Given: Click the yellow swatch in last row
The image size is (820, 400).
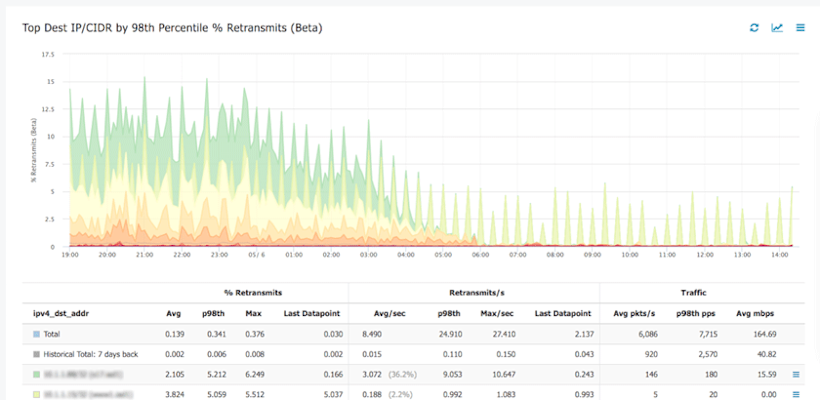Looking at the screenshot, I should pyautogui.click(x=36, y=394).
